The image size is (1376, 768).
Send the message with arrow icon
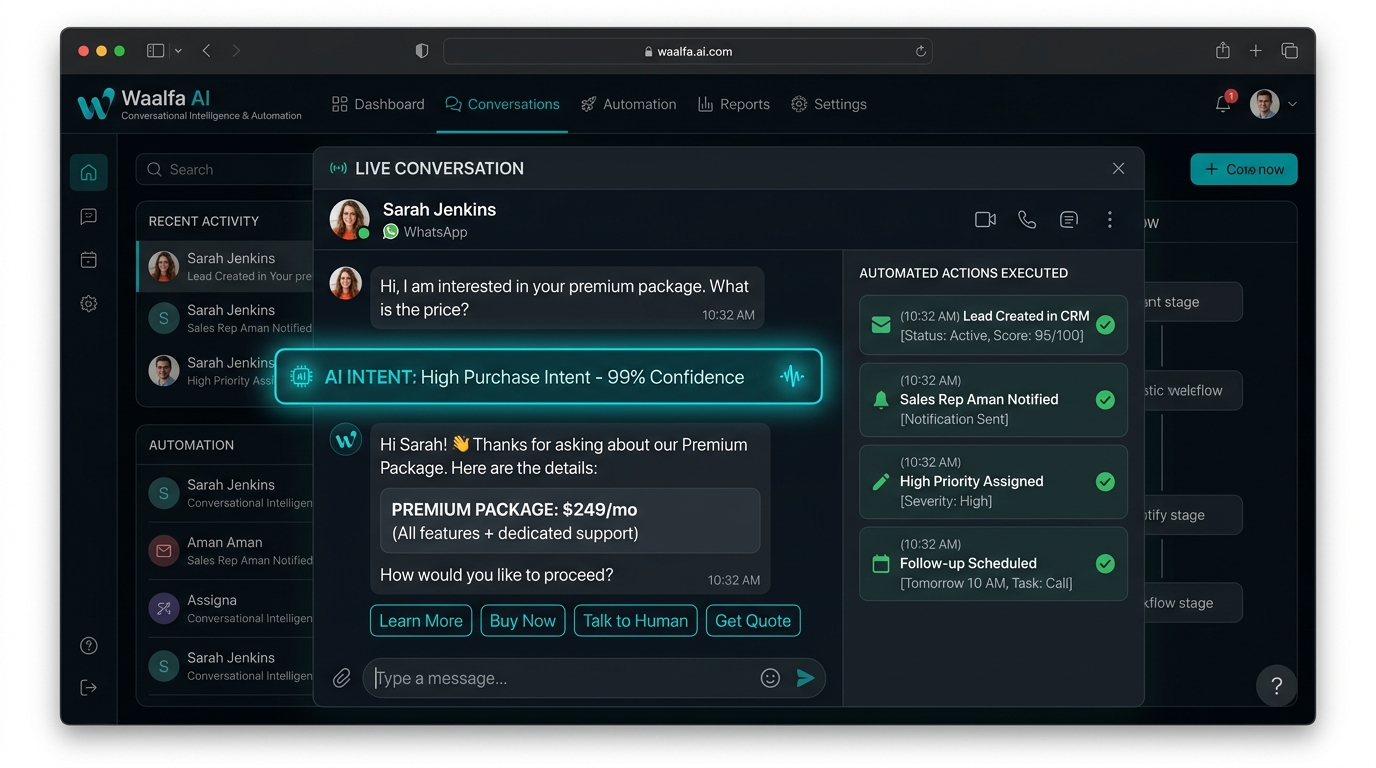[806, 678]
